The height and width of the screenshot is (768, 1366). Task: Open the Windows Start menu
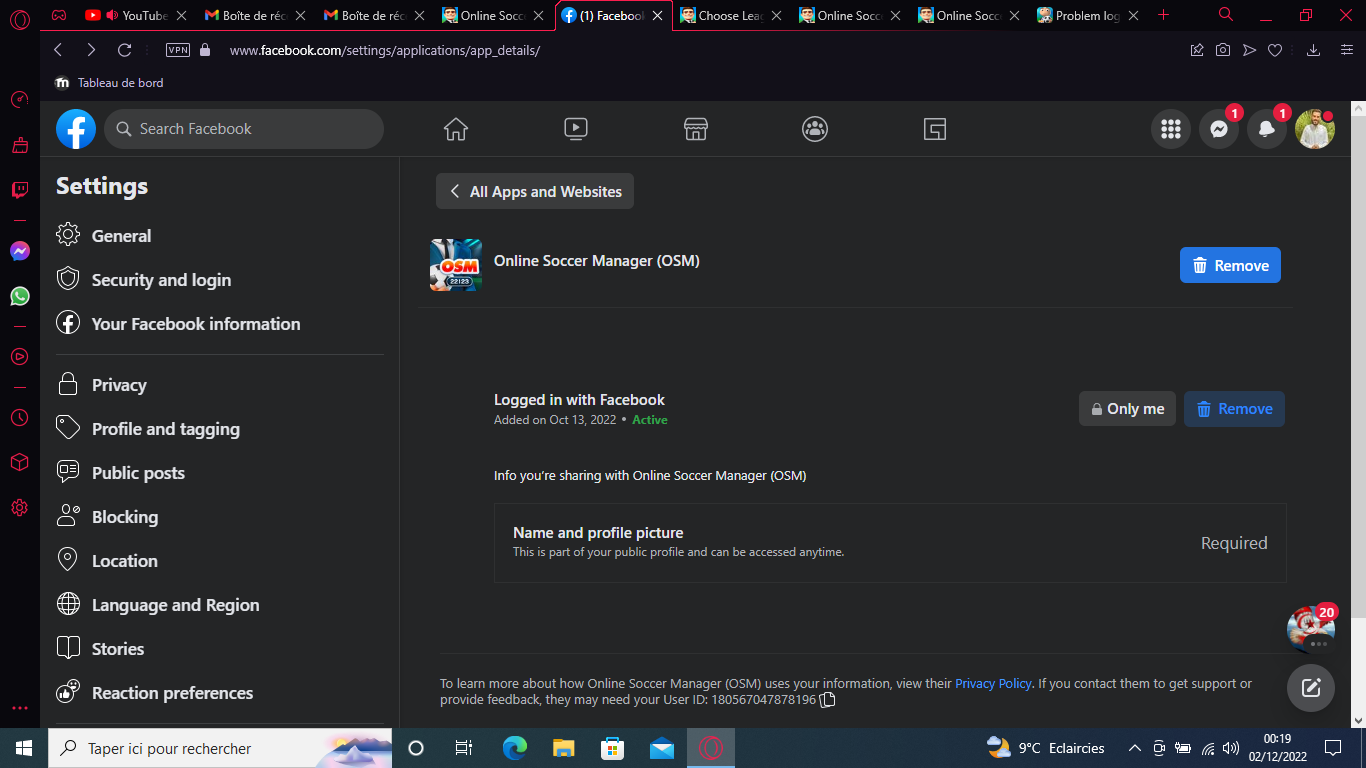tap(24, 748)
